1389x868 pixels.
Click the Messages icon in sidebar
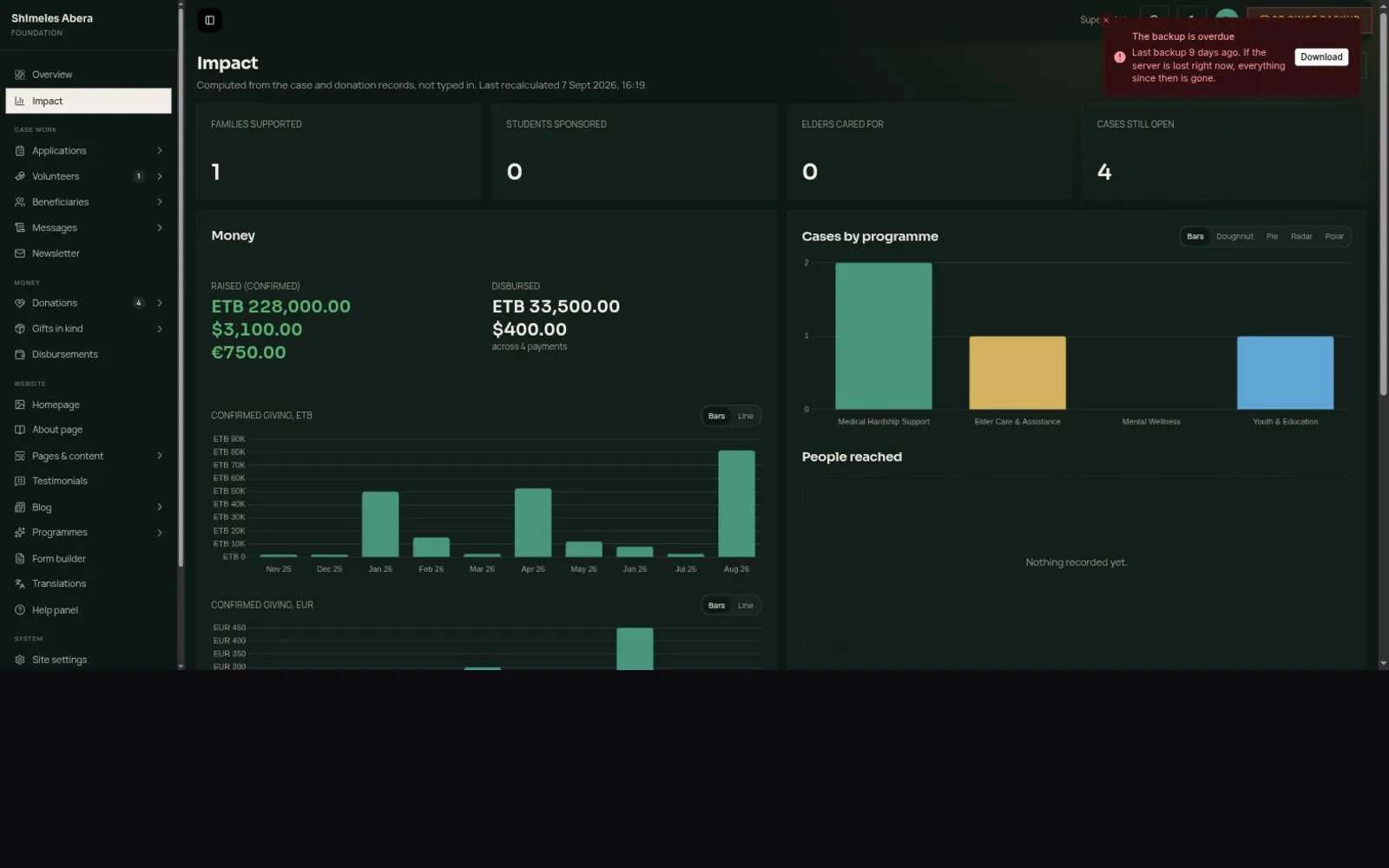(x=20, y=228)
